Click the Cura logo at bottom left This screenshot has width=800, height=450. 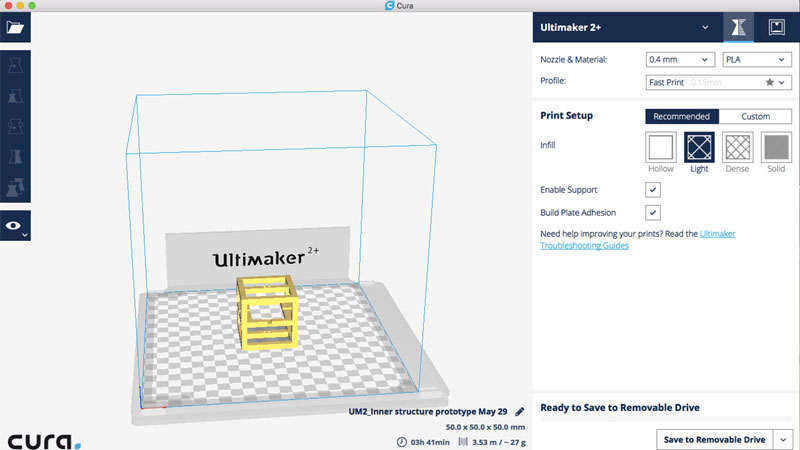pos(44,441)
